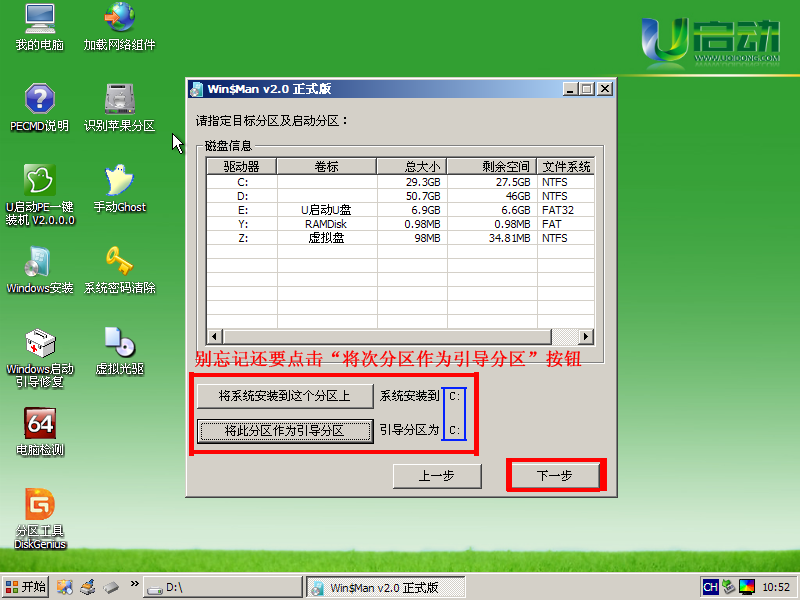
Task: Close the Win$Man dialog
Action: [605, 89]
